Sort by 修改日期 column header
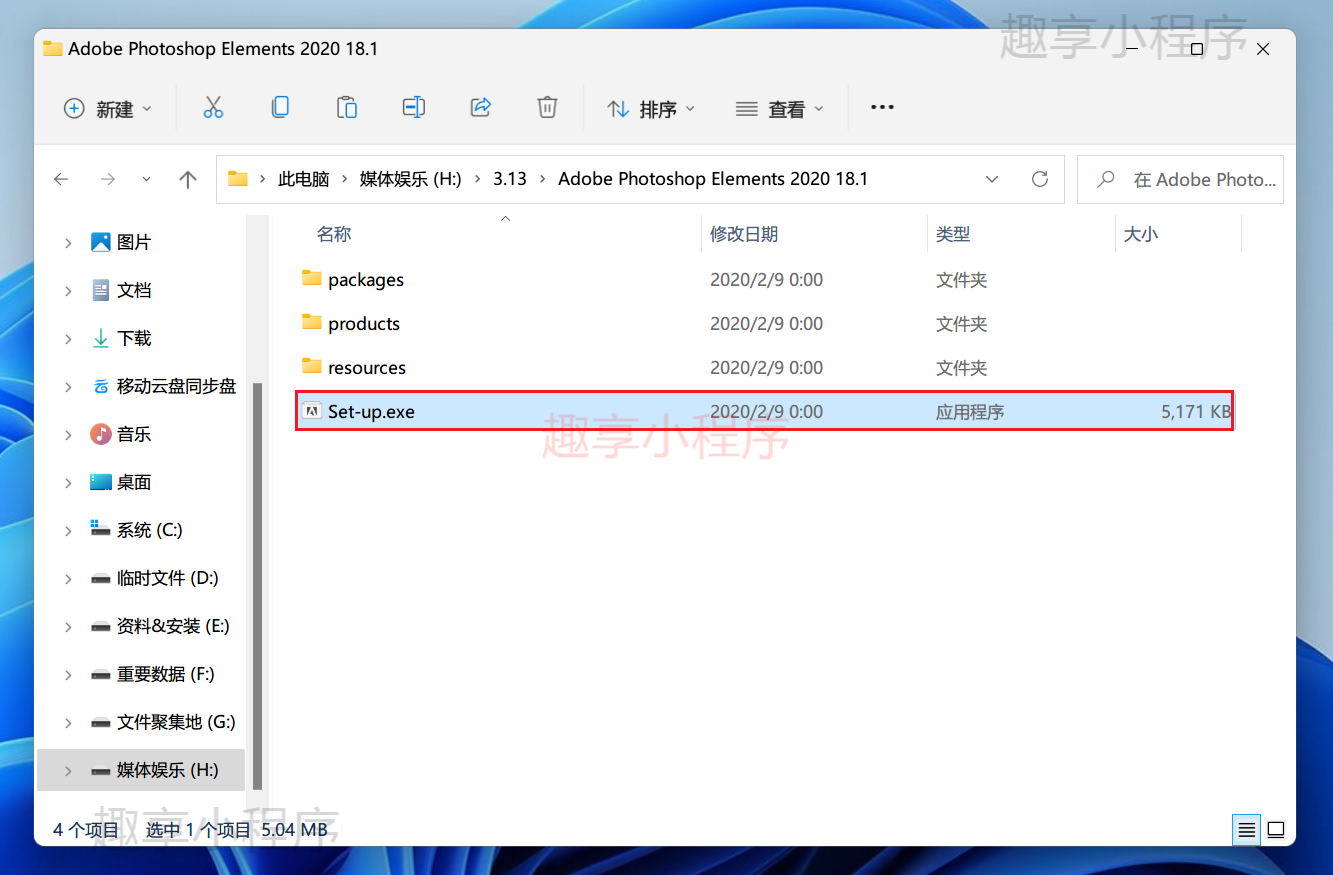The image size is (1333, 875). tap(744, 234)
